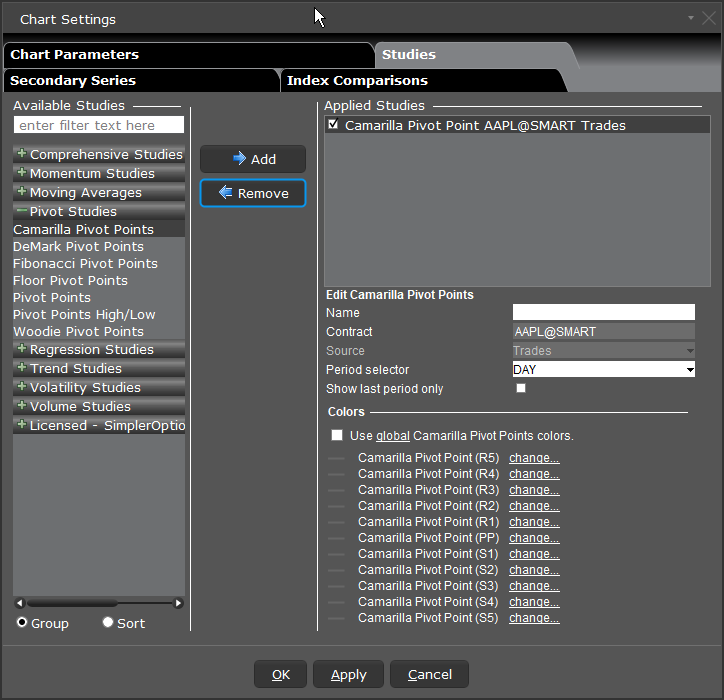Select the Sort radio button
The width and height of the screenshot is (724, 700).
point(108,622)
